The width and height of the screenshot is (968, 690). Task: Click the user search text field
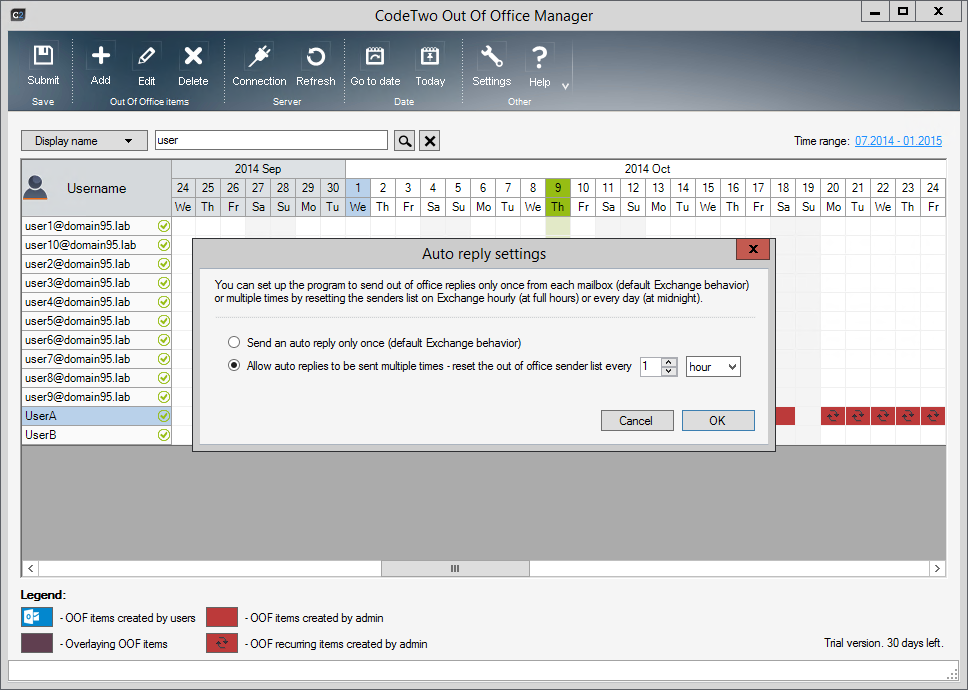pos(271,140)
